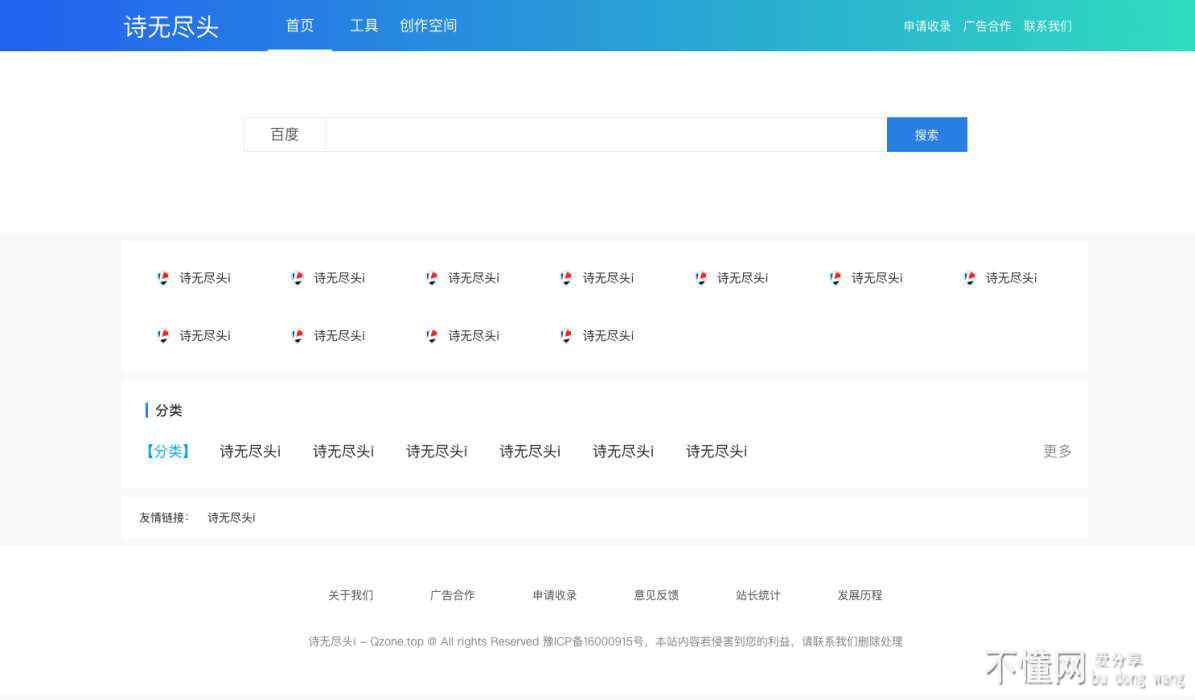This screenshot has height=700, width=1195.
Task: Focus the search text input box
Action: coord(605,135)
